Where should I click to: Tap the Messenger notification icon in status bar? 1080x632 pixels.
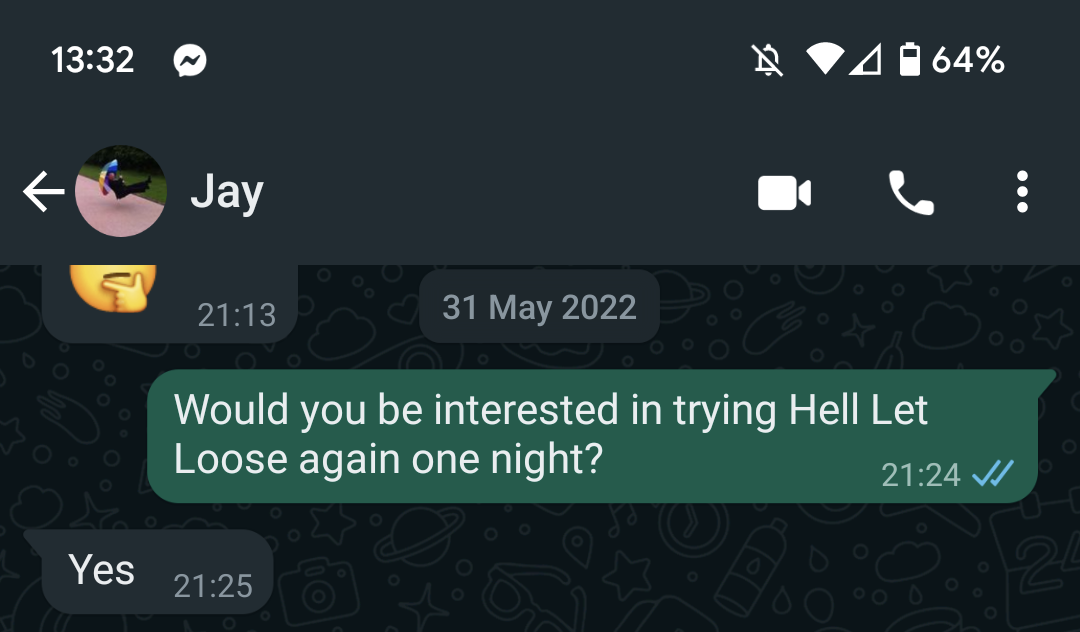(x=189, y=61)
